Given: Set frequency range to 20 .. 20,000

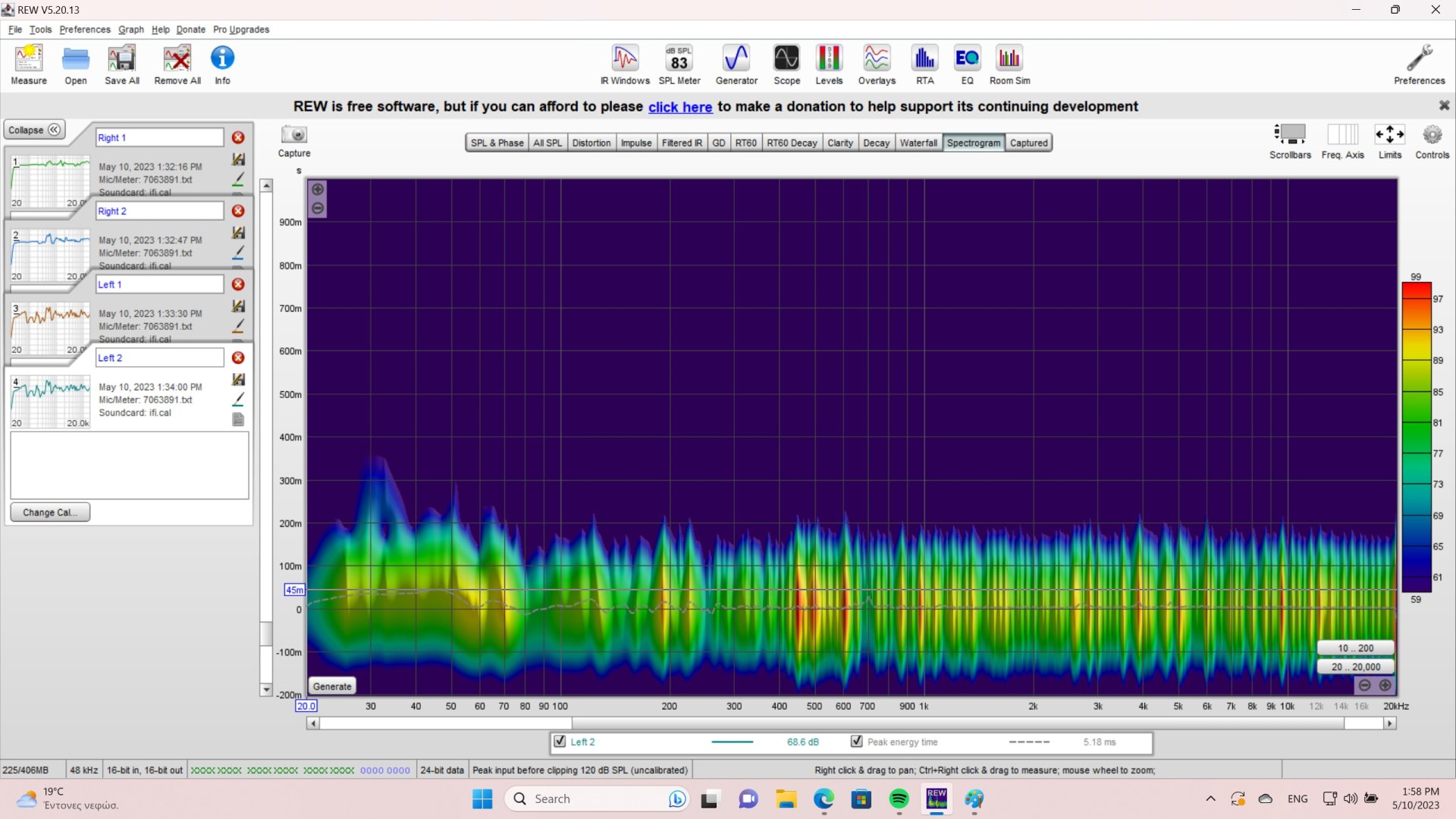Looking at the screenshot, I should [x=1355, y=667].
